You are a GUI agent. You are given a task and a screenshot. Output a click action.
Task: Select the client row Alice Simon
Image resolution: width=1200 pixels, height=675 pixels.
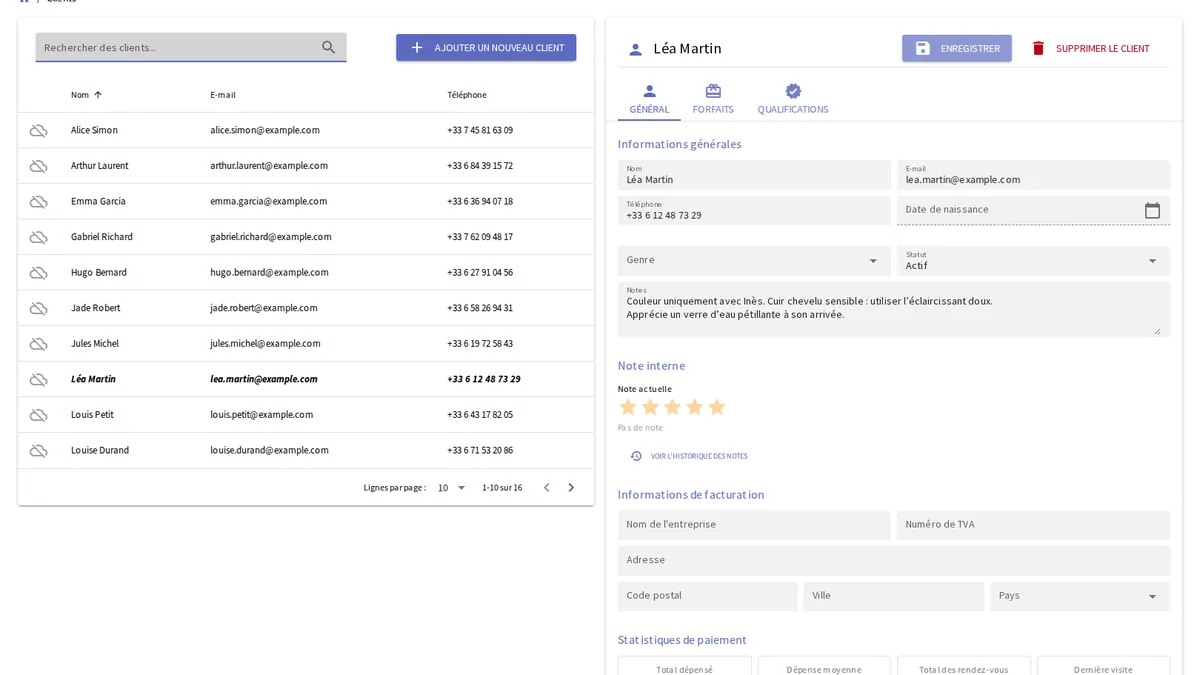pyautogui.click(x=306, y=130)
